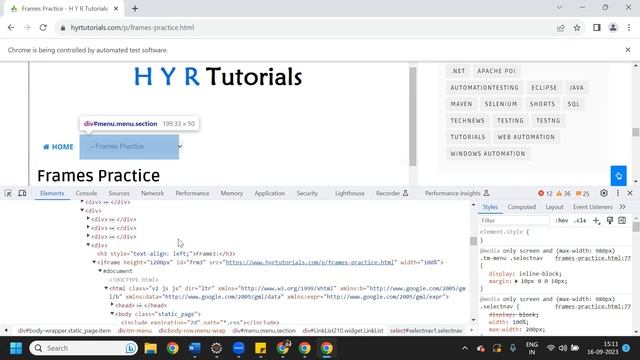This screenshot has width=640, height=360.
Task: Open Sticky Notes from the taskbar
Action: pyautogui.click(x=260, y=348)
